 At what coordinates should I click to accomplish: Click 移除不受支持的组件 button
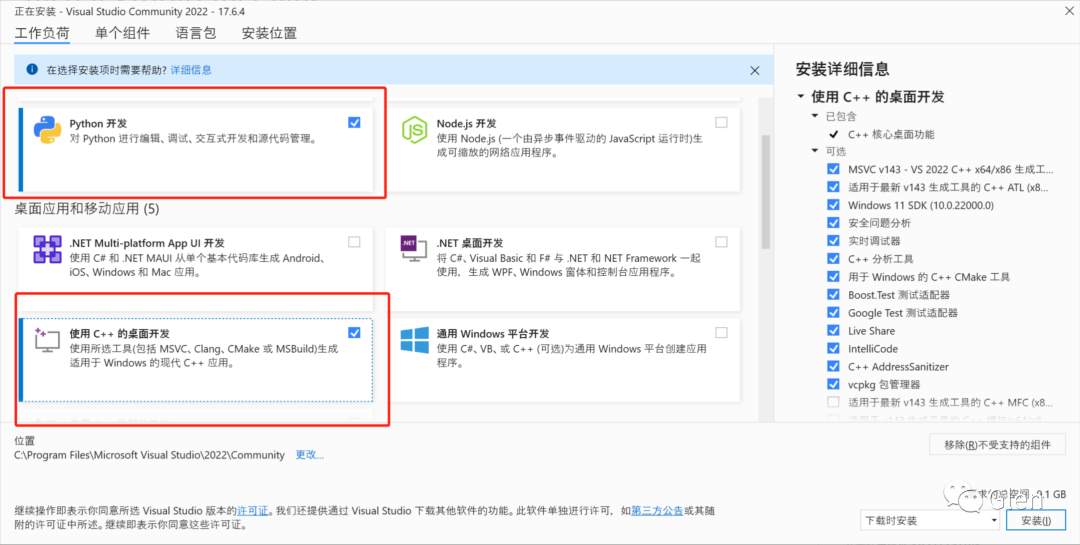(x=997, y=444)
